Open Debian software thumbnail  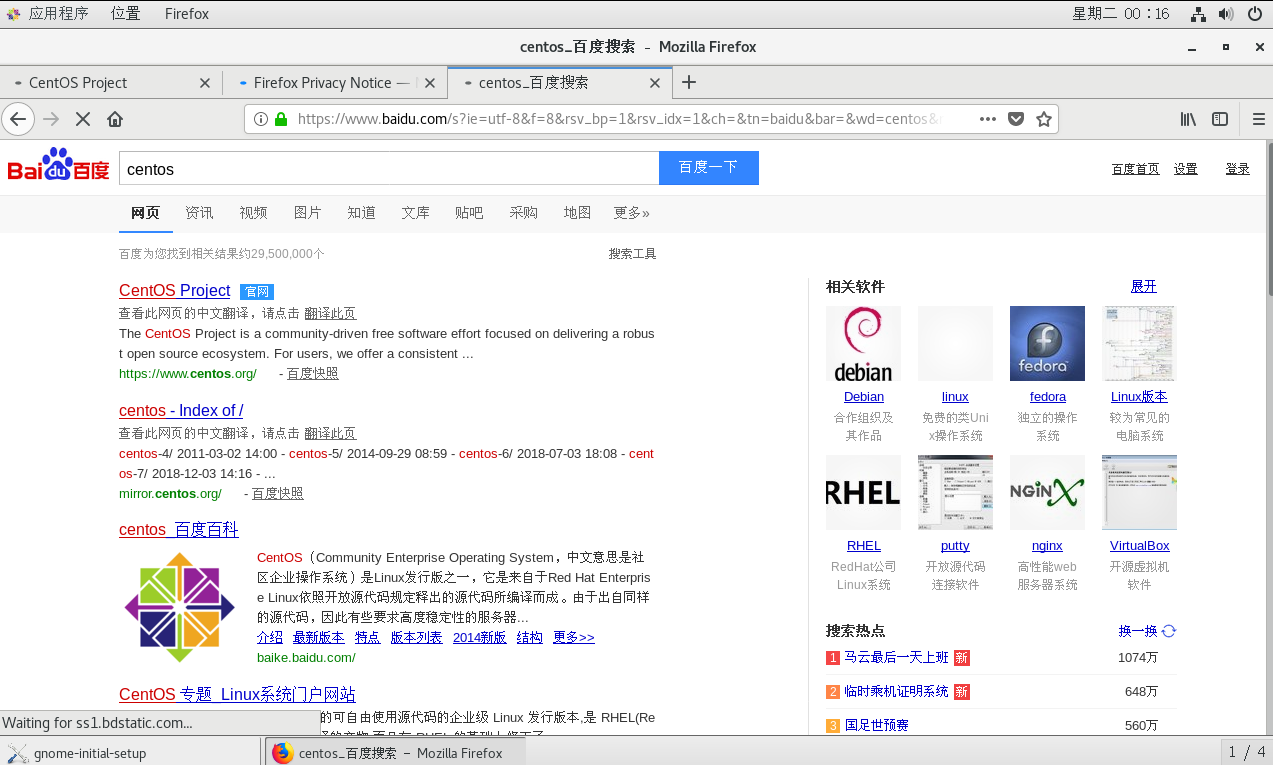click(x=863, y=343)
